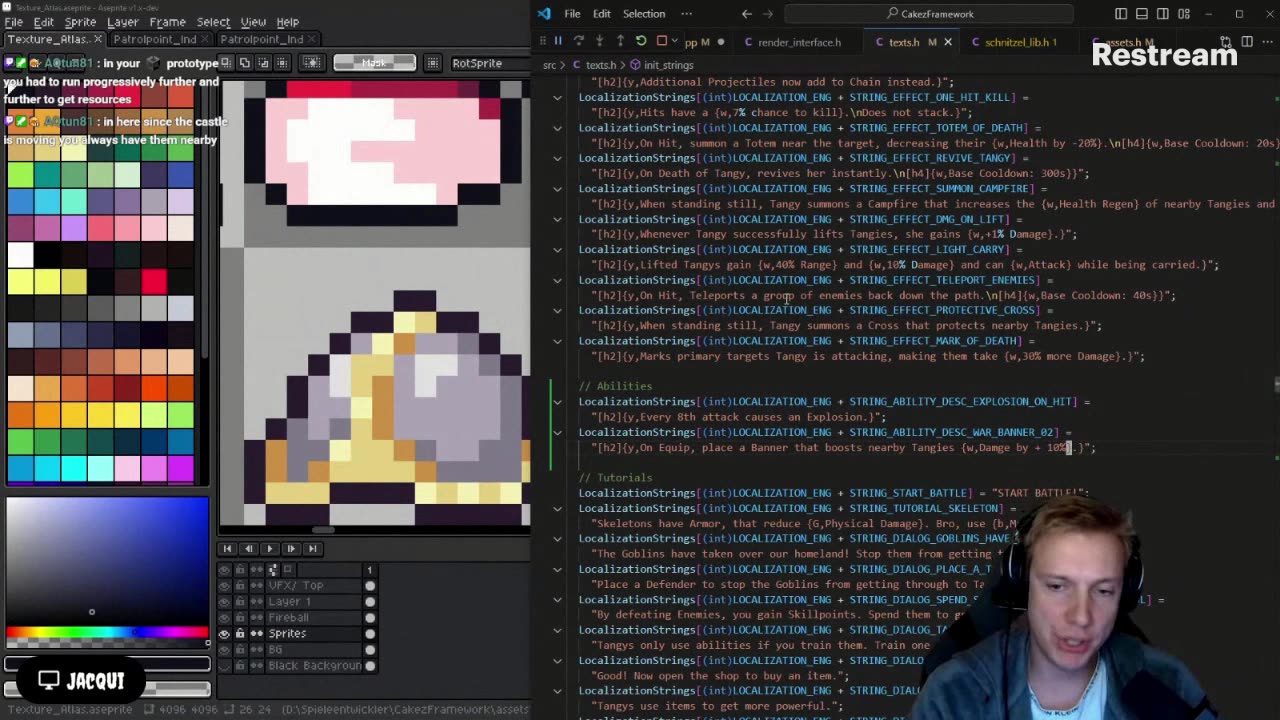The width and height of the screenshot is (1280, 720).
Task: Jump to last frame in Aseprite
Action: click(312, 548)
